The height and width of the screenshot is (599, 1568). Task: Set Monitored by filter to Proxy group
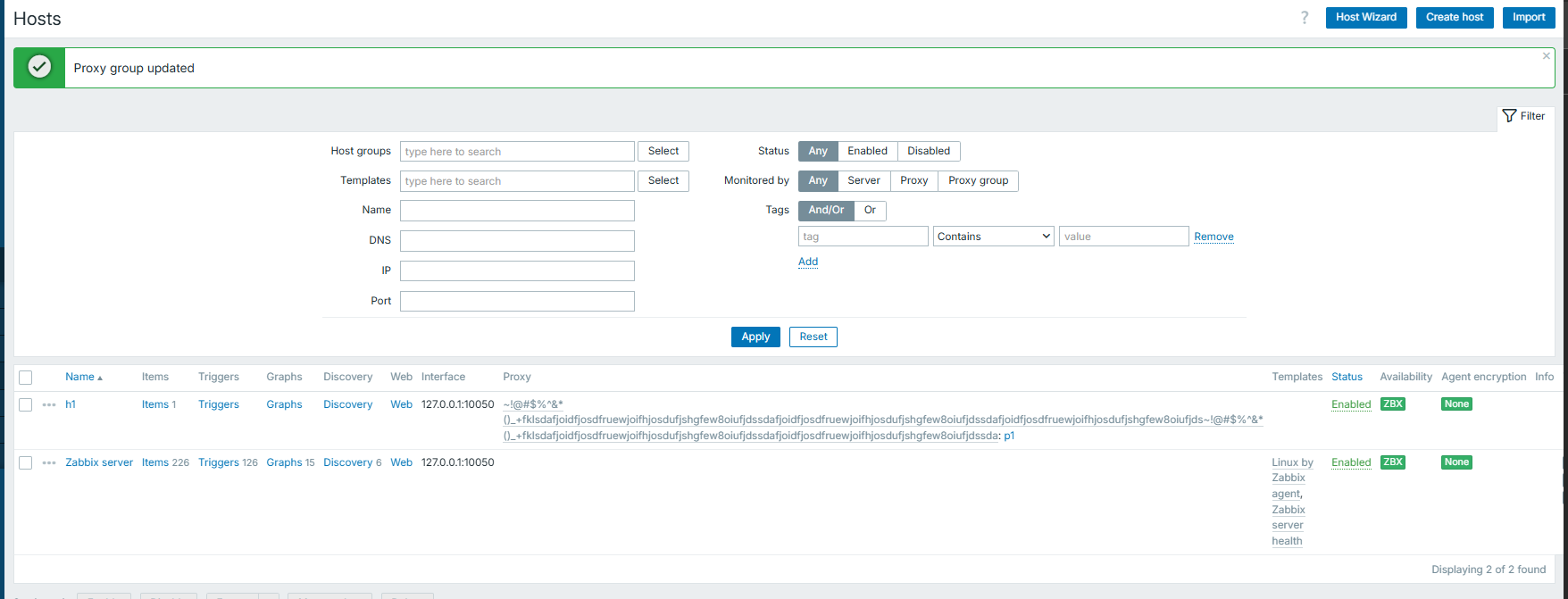coord(978,180)
